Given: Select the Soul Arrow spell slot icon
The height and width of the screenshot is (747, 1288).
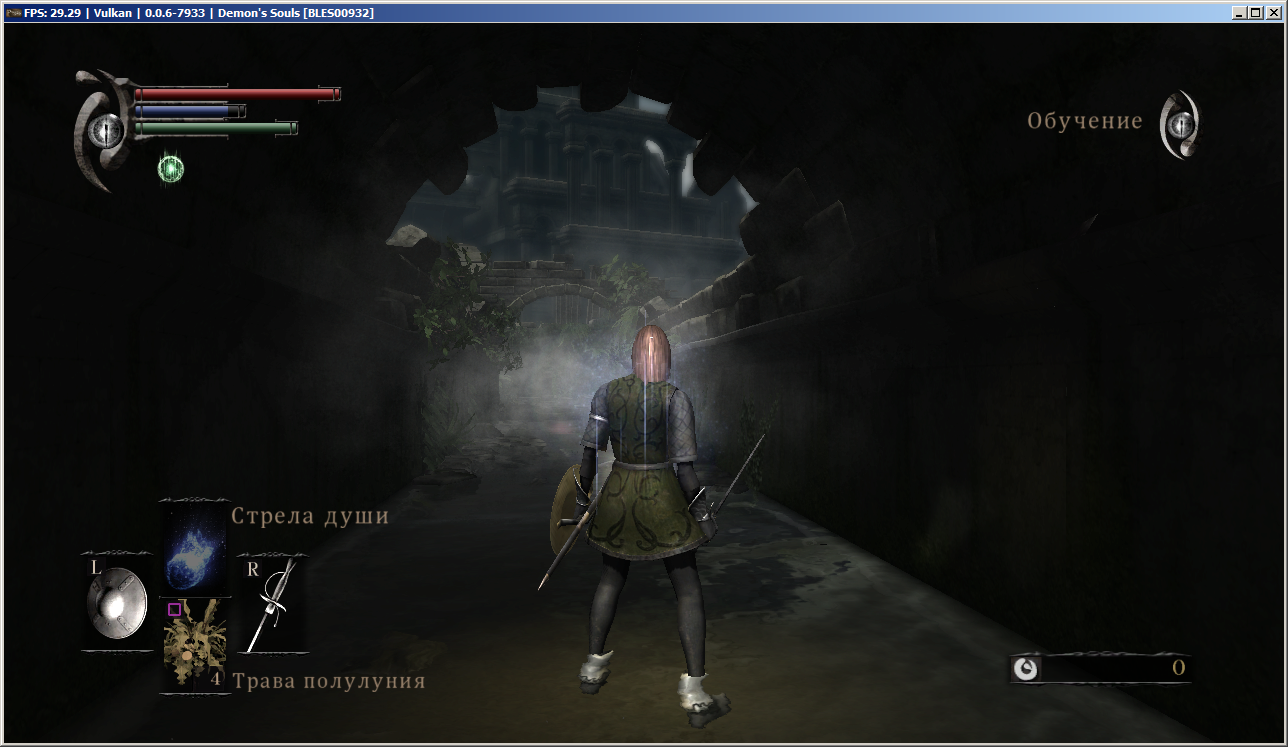Looking at the screenshot, I should [195, 549].
